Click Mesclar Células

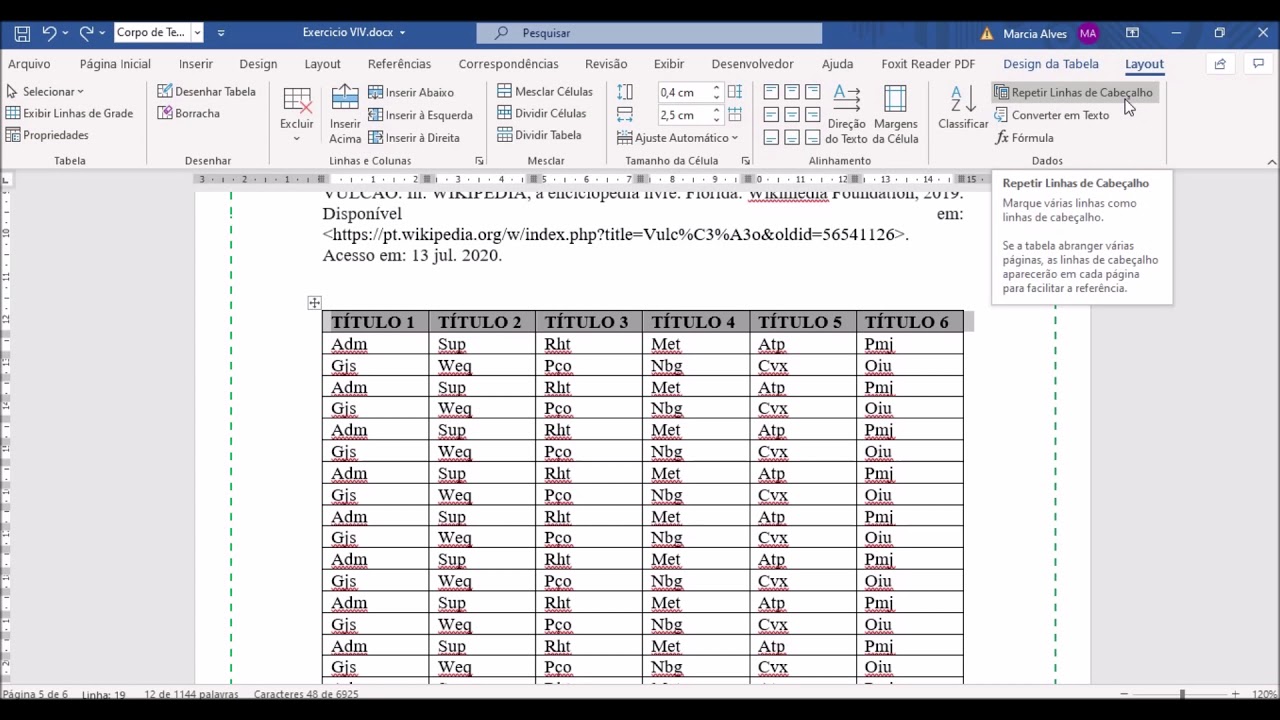[x=545, y=92]
